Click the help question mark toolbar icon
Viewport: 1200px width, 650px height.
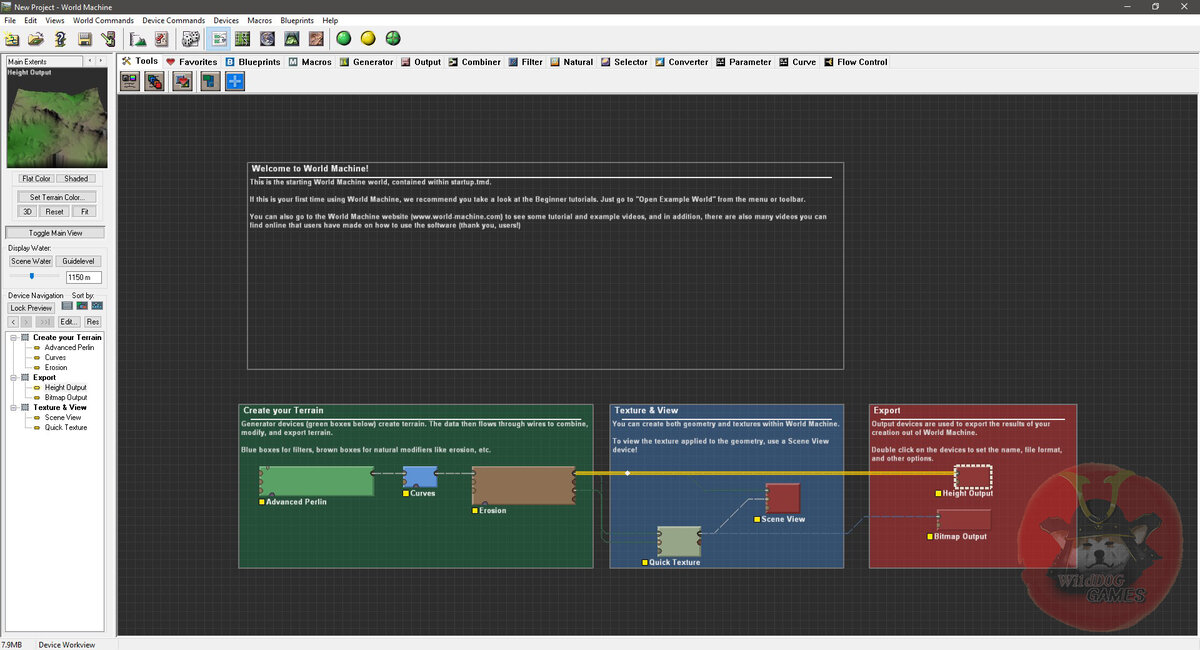click(x=60, y=39)
